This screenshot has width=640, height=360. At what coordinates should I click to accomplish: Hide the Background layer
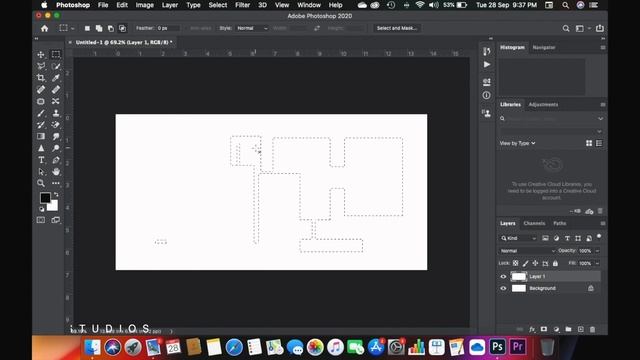[x=503, y=288]
